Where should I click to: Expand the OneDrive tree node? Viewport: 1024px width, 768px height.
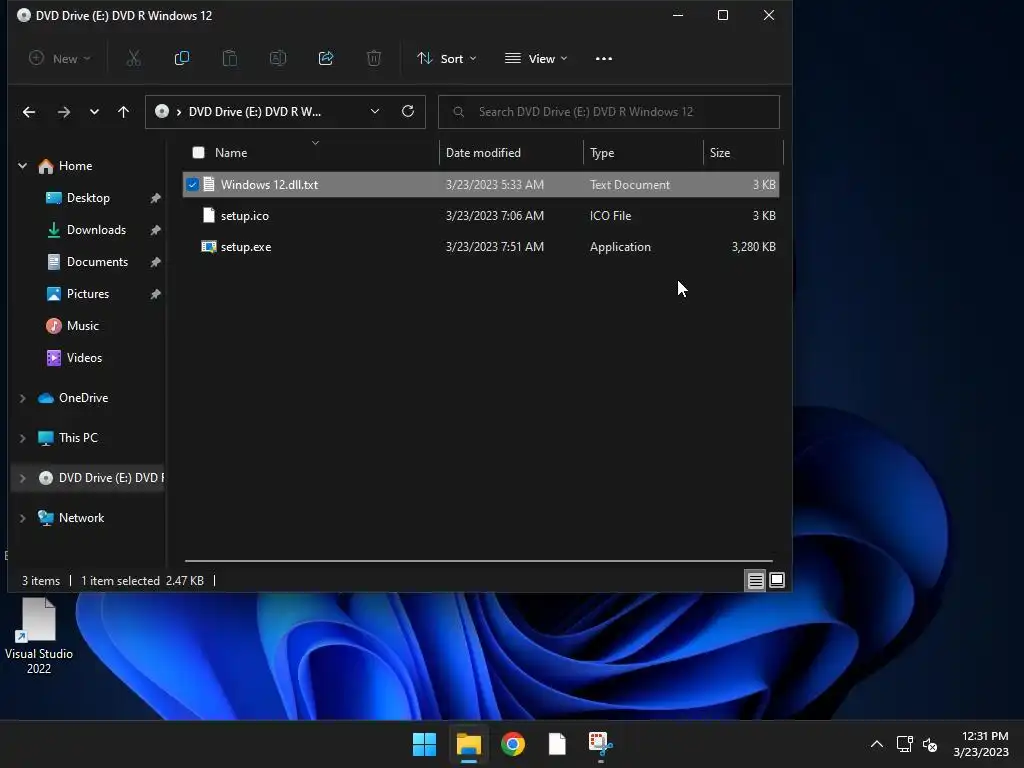(23, 398)
